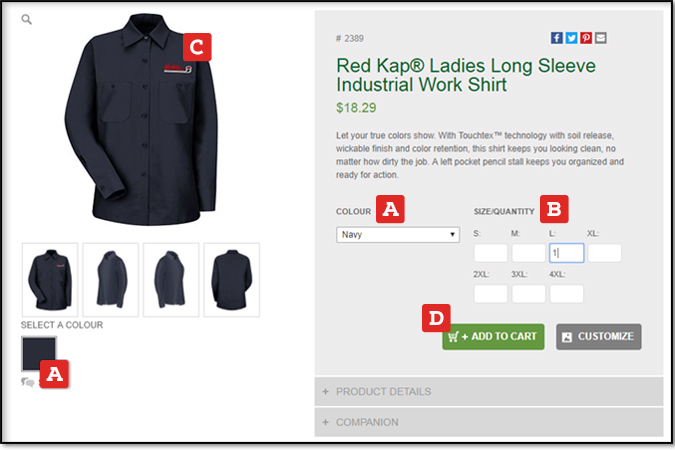Click the magnifier zoom icon above the shirt

27,19
